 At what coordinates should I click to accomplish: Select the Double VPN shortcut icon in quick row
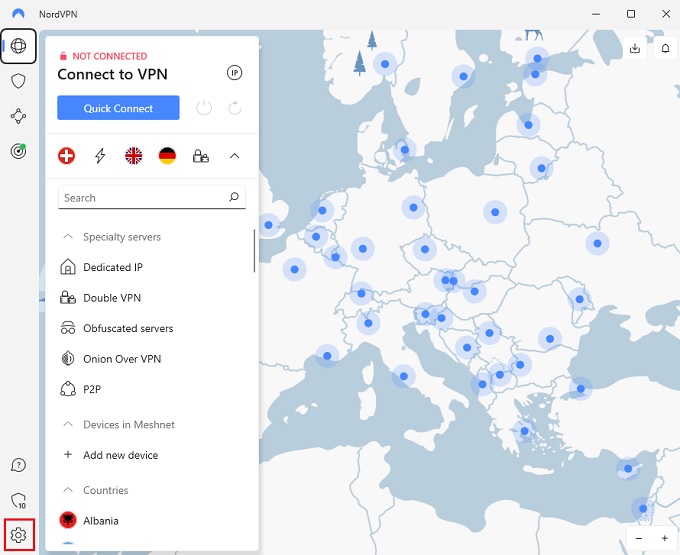click(x=201, y=156)
